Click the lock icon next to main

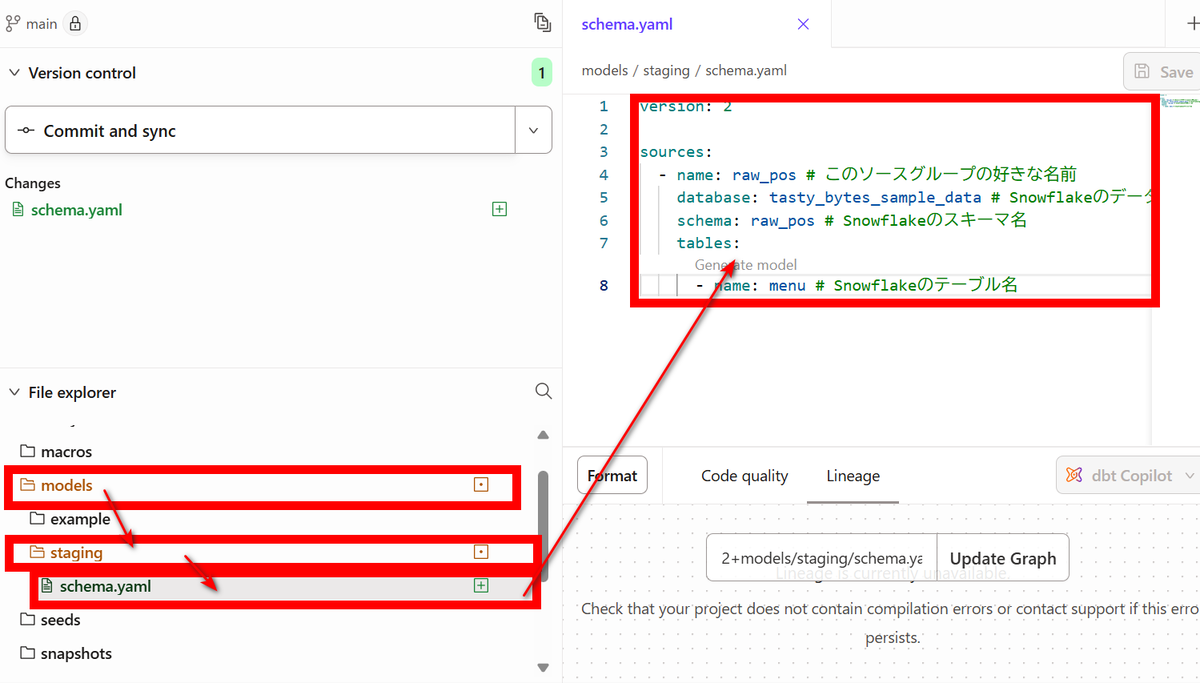(x=77, y=23)
